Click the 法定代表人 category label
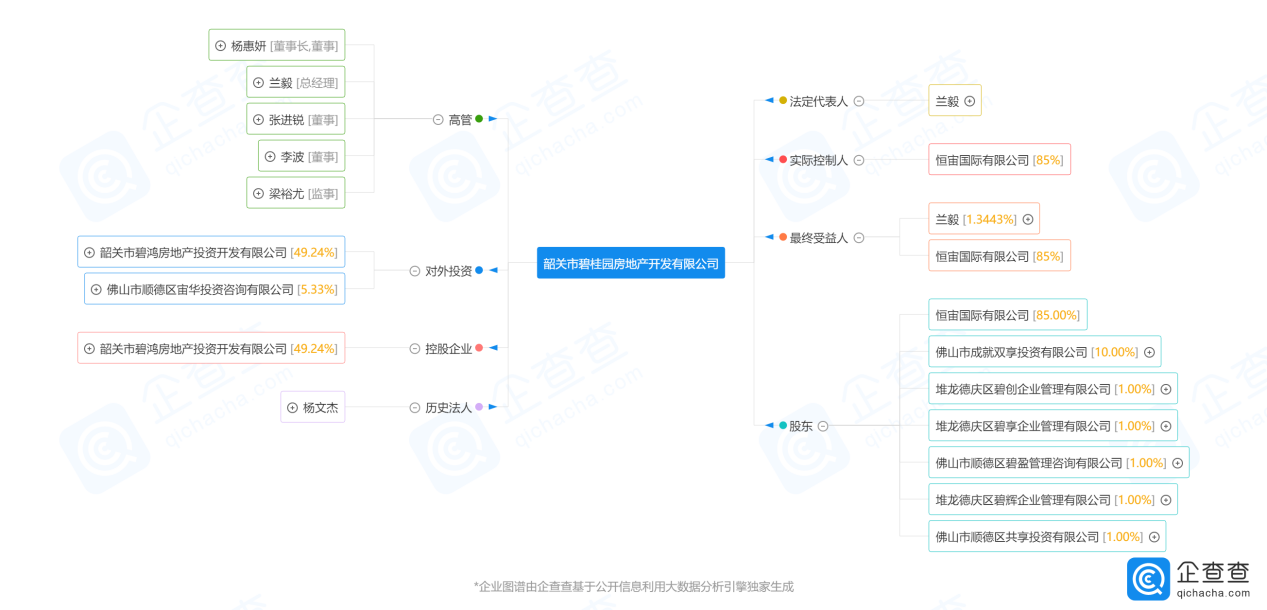Screen dimensions: 1267x610 pyautogui.click(x=819, y=102)
